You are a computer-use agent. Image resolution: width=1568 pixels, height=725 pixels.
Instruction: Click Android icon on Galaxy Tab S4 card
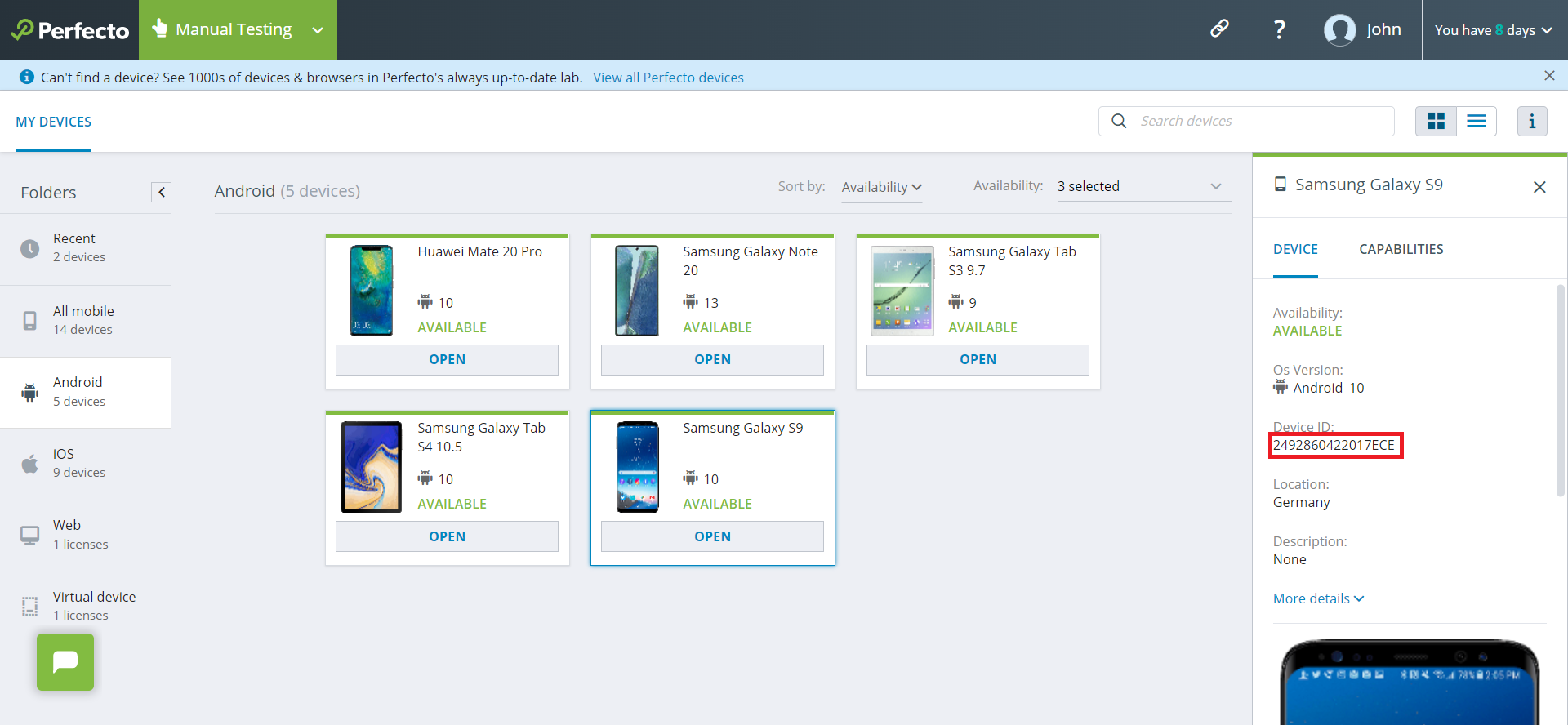(425, 478)
